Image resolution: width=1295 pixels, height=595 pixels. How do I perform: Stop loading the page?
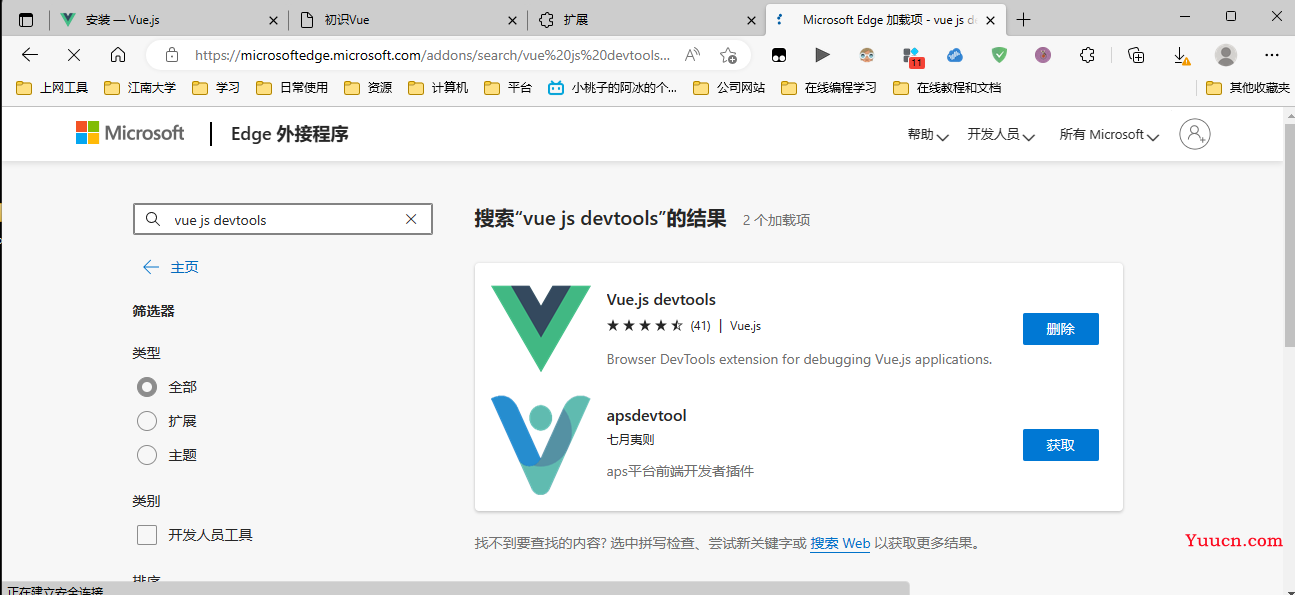coord(74,55)
